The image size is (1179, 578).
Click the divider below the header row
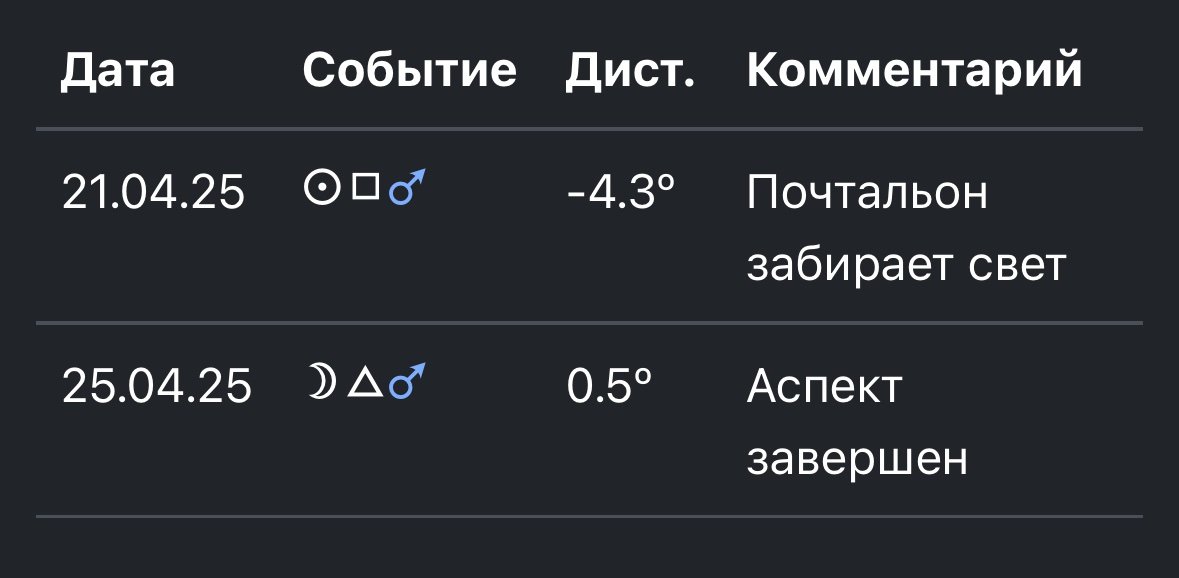point(590,129)
